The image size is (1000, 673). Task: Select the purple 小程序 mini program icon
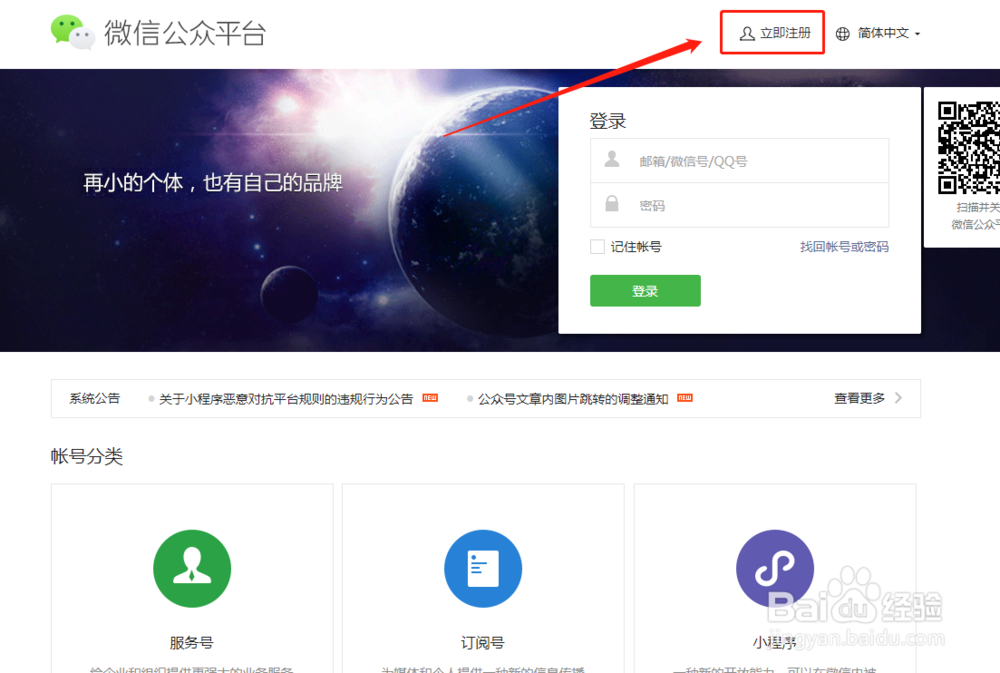(x=775, y=568)
